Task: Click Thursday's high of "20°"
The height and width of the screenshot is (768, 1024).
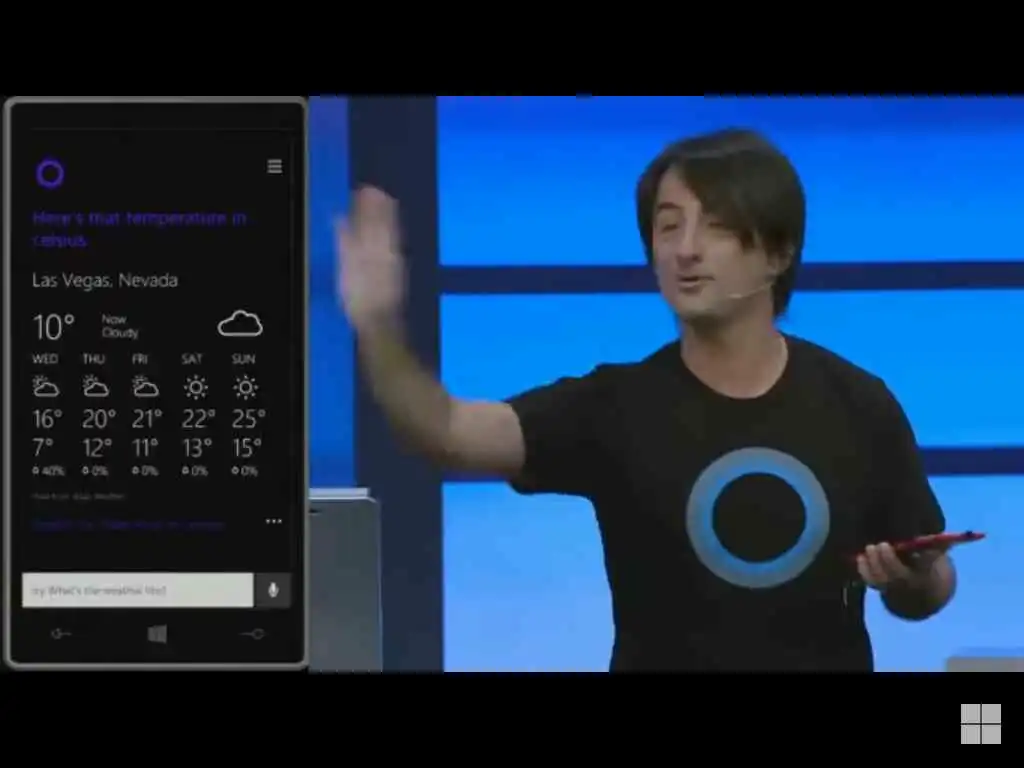Action: (x=99, y=419)
